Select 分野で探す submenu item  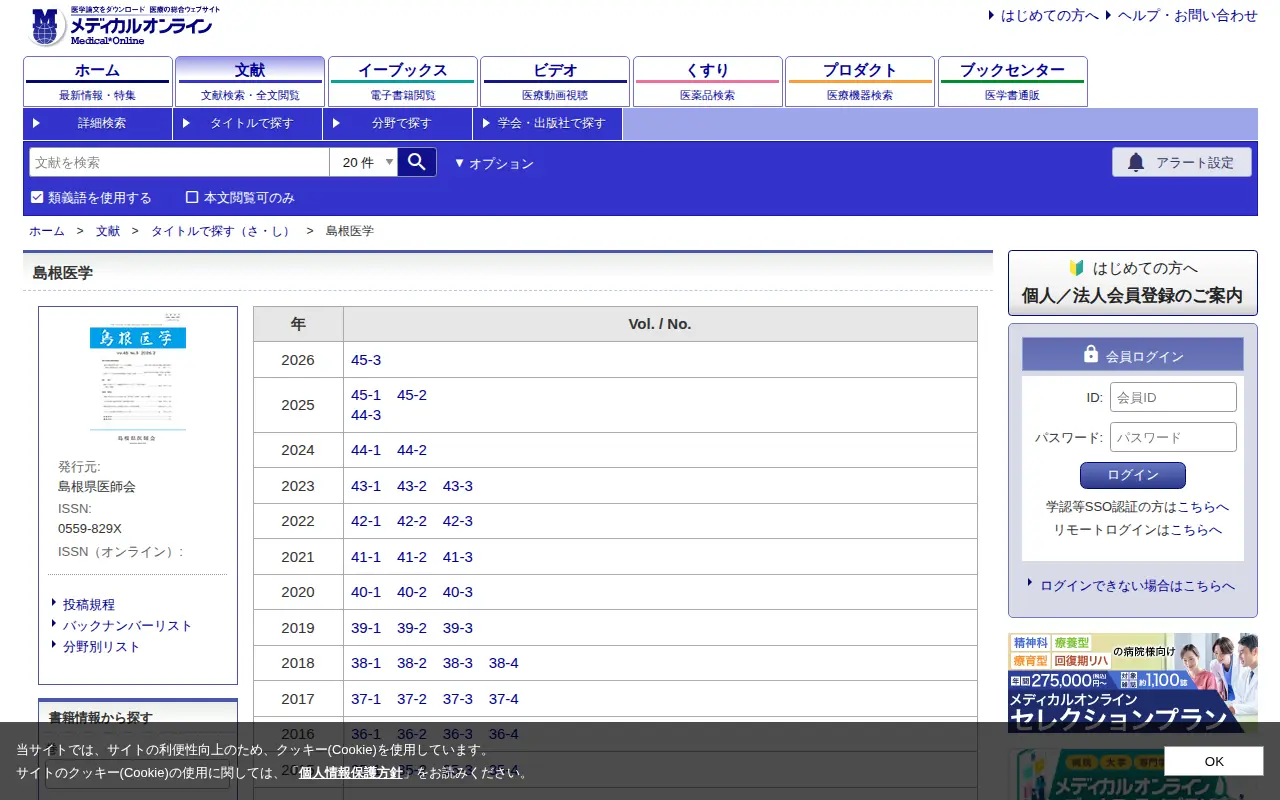398,123
